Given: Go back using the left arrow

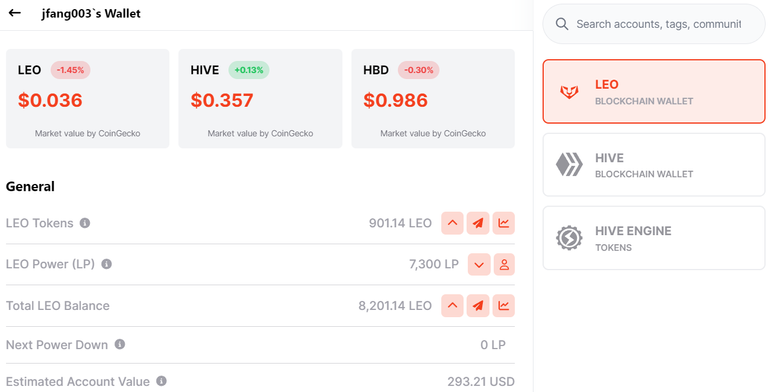Looking at the screenshot, I should click(15, 13).
